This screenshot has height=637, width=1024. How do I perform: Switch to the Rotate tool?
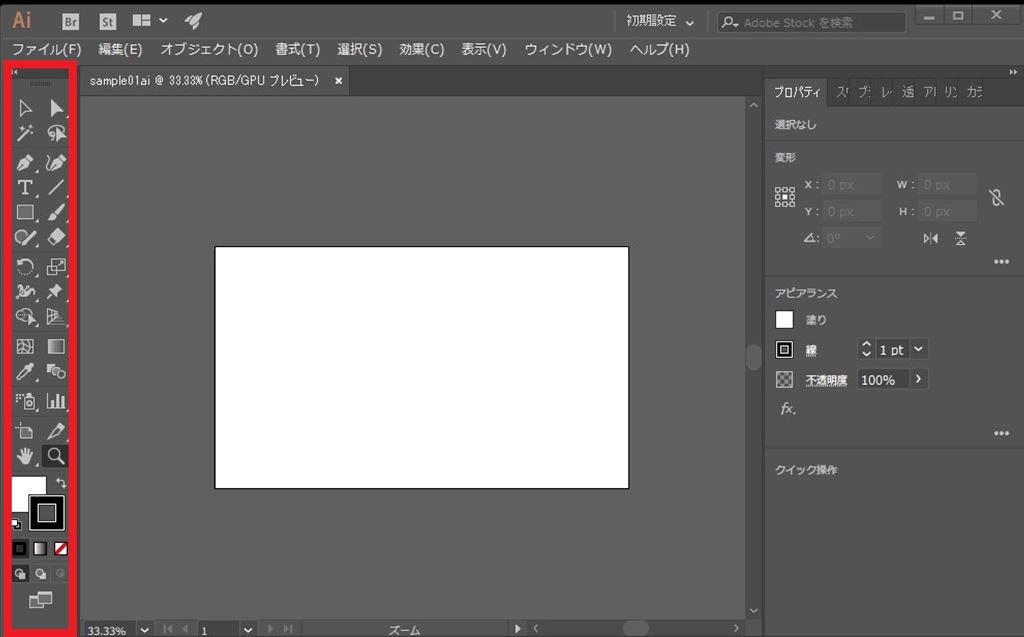(25, 266)
